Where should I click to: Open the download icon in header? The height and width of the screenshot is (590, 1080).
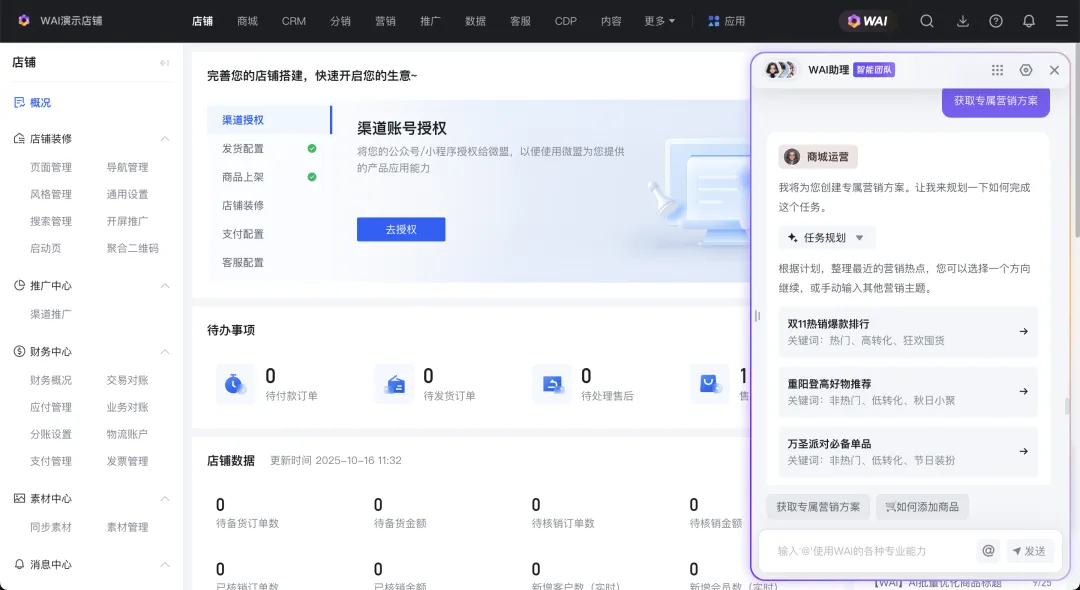[x=963, y=21]
